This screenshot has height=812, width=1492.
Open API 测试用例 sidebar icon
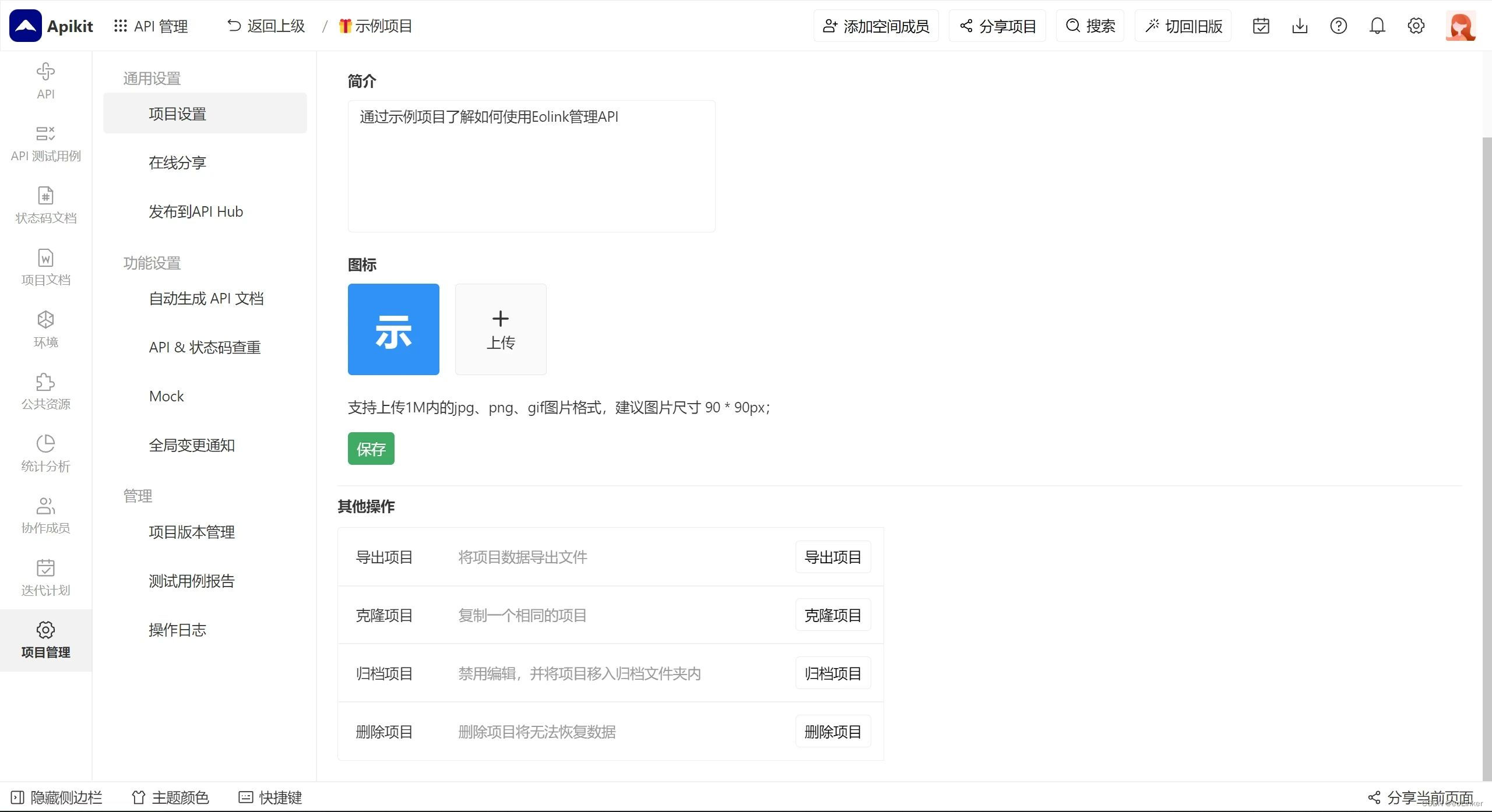(x=45, y=143)
